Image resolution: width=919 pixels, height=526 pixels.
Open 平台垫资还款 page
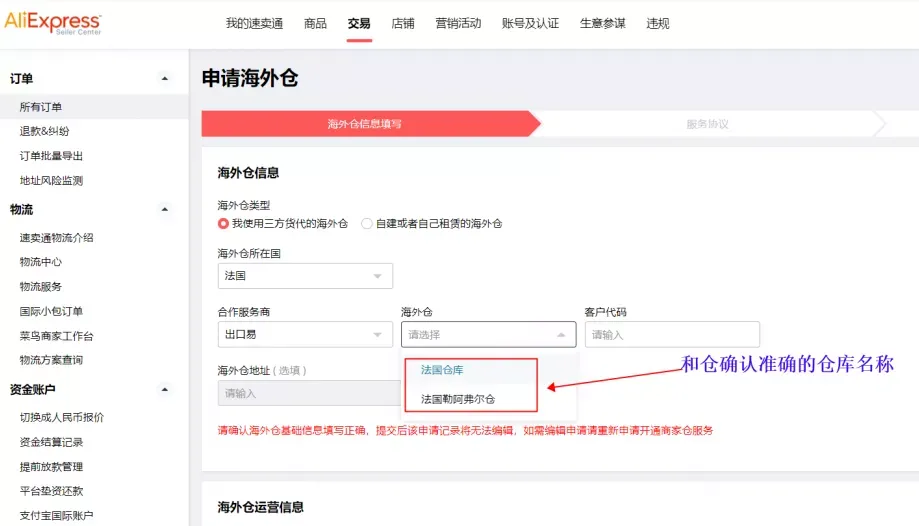(x=51, y=491)
